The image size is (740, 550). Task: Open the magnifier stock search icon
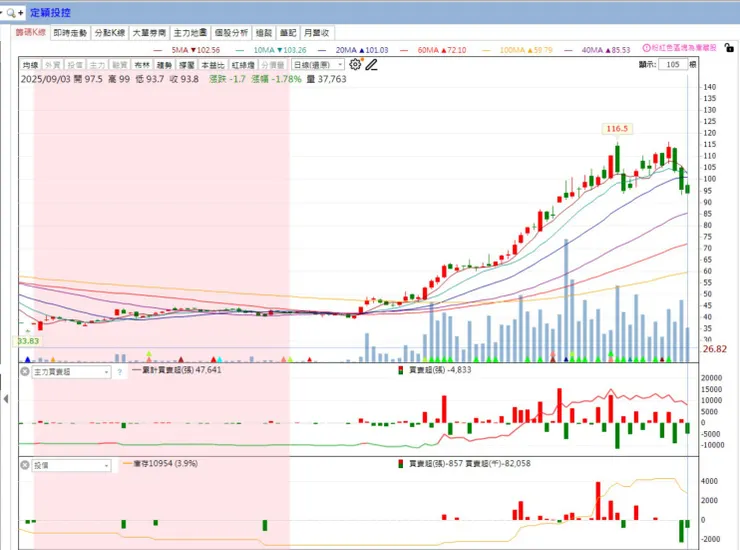pyautogui.click(x=11, y=13)
